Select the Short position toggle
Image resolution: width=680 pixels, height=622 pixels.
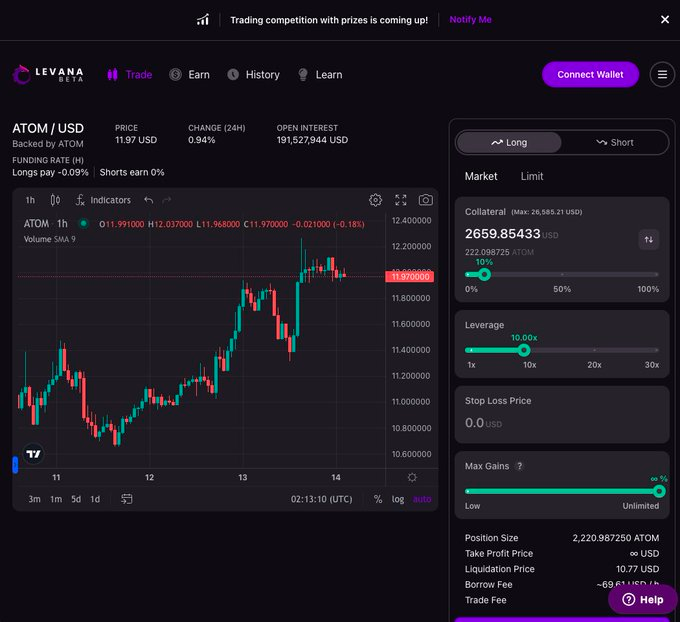[x=615, y=142]
